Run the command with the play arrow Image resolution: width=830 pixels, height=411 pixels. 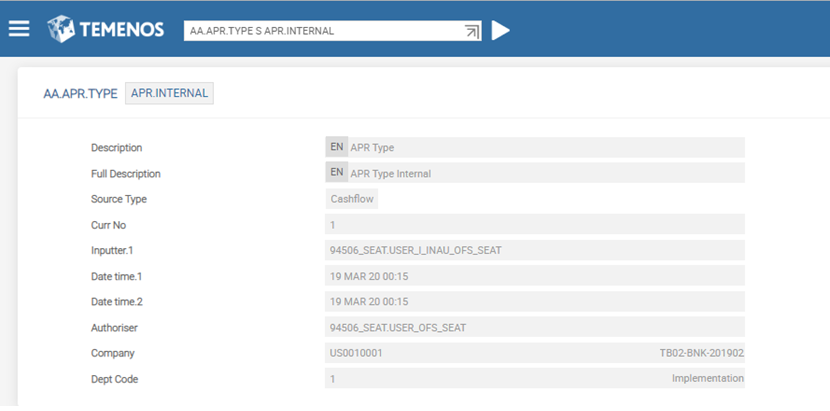point(500,30)
